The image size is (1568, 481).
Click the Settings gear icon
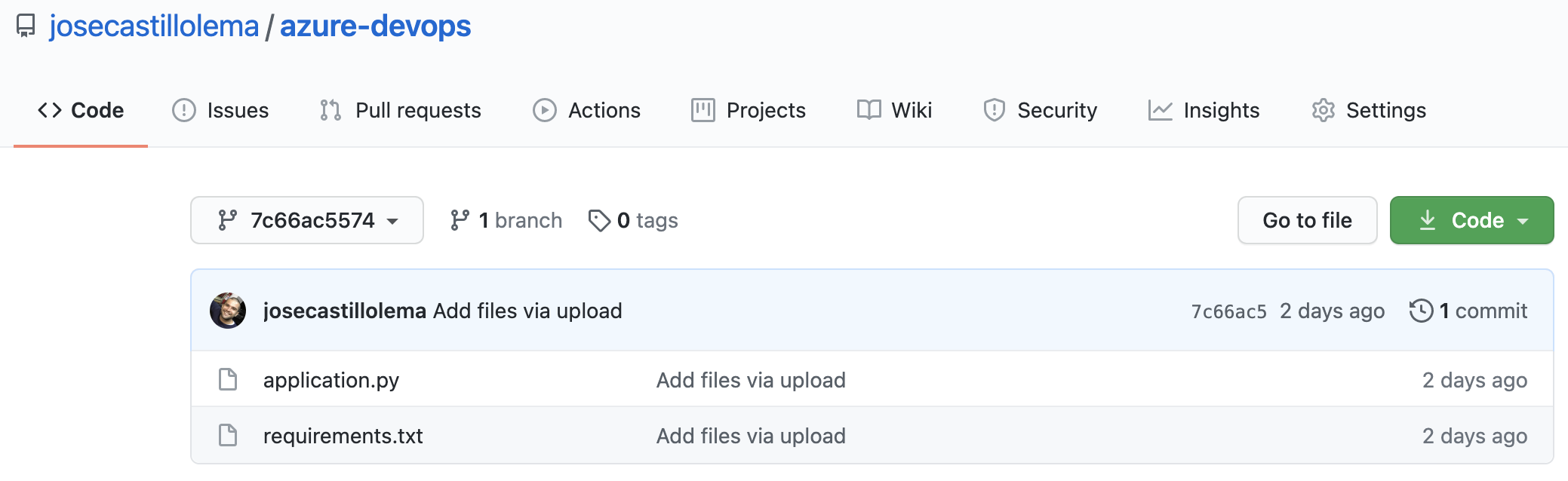[x=1324, y=110]
